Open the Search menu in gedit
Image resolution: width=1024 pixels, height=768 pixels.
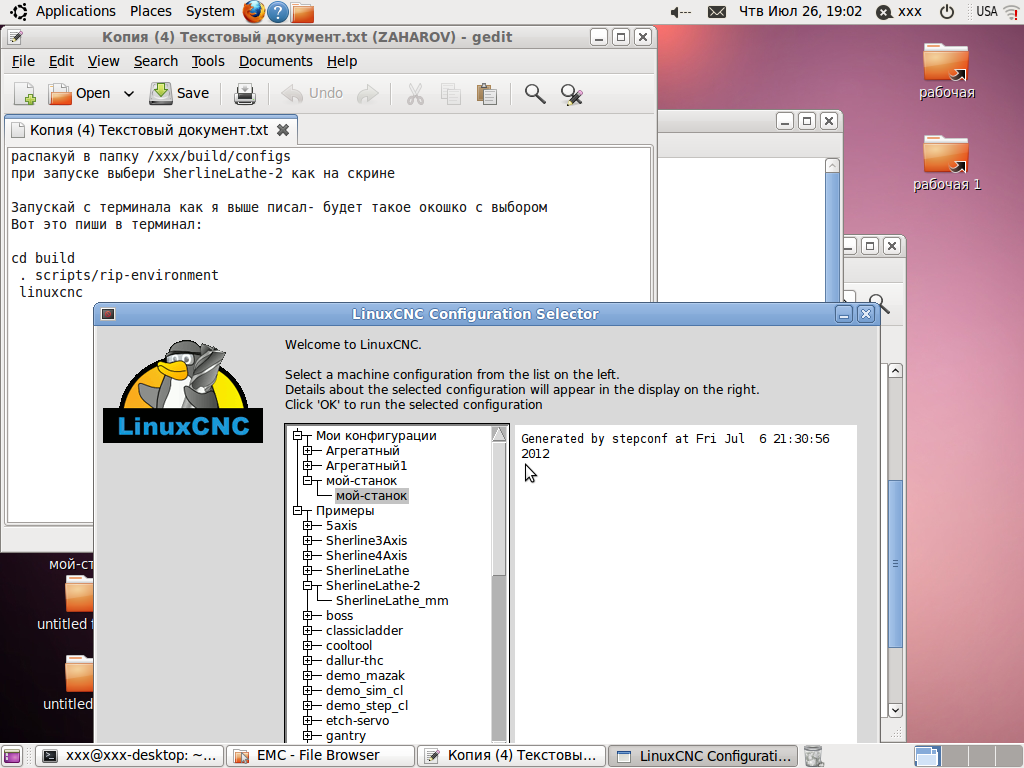pos(156,61)
